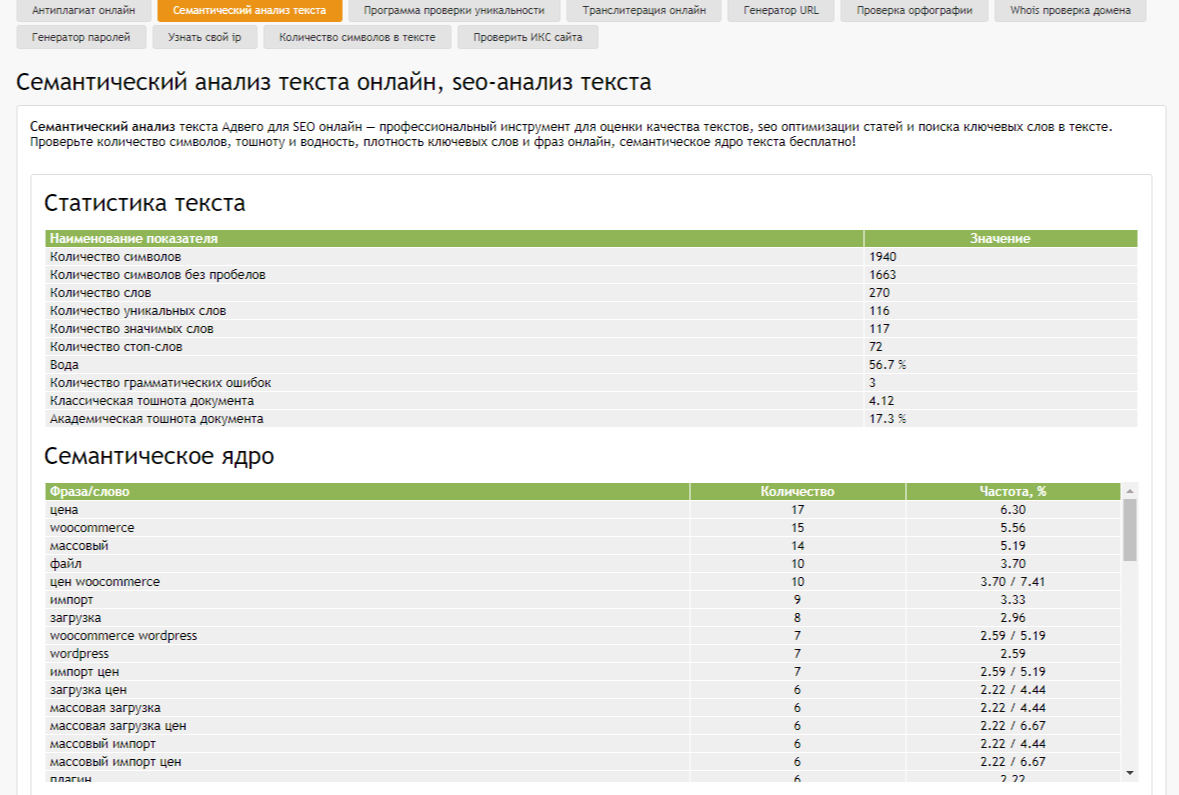The image size is (1179, 795).
Task: Click the массовый импорт цен phrase
Action: [x=116, y=763]
